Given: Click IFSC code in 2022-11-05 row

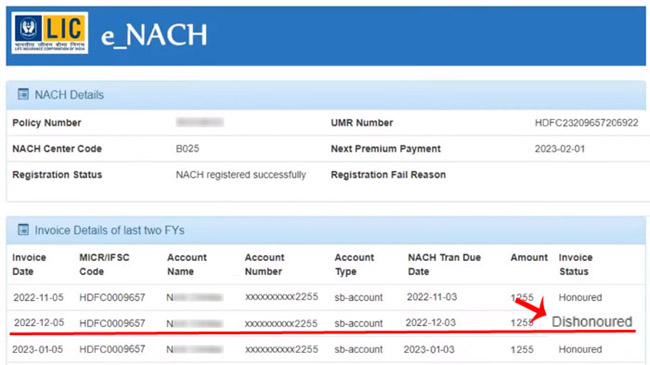Looking at the screenshot, I should [112, 297].
